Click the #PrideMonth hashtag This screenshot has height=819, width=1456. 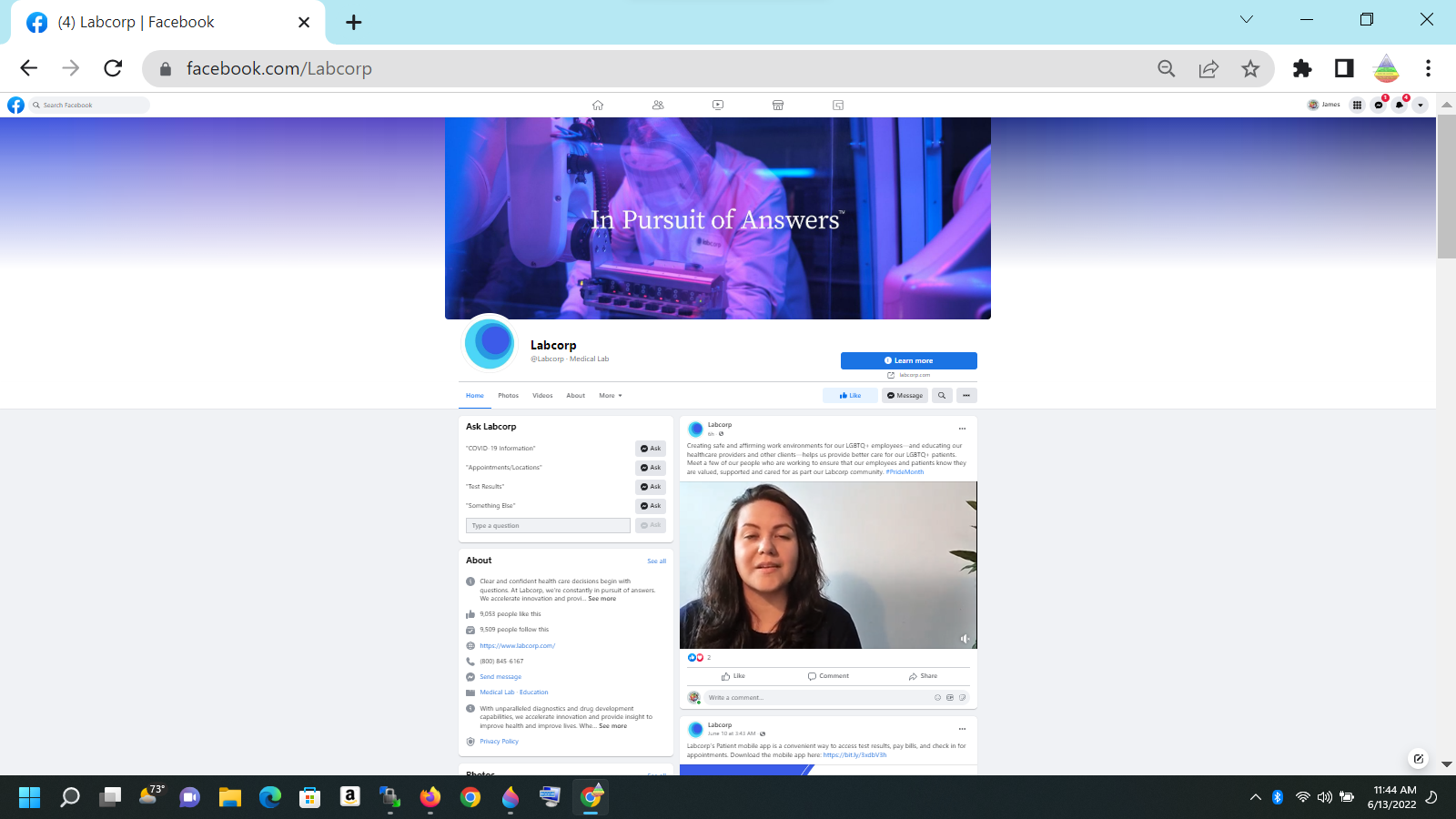coord(905,472)
